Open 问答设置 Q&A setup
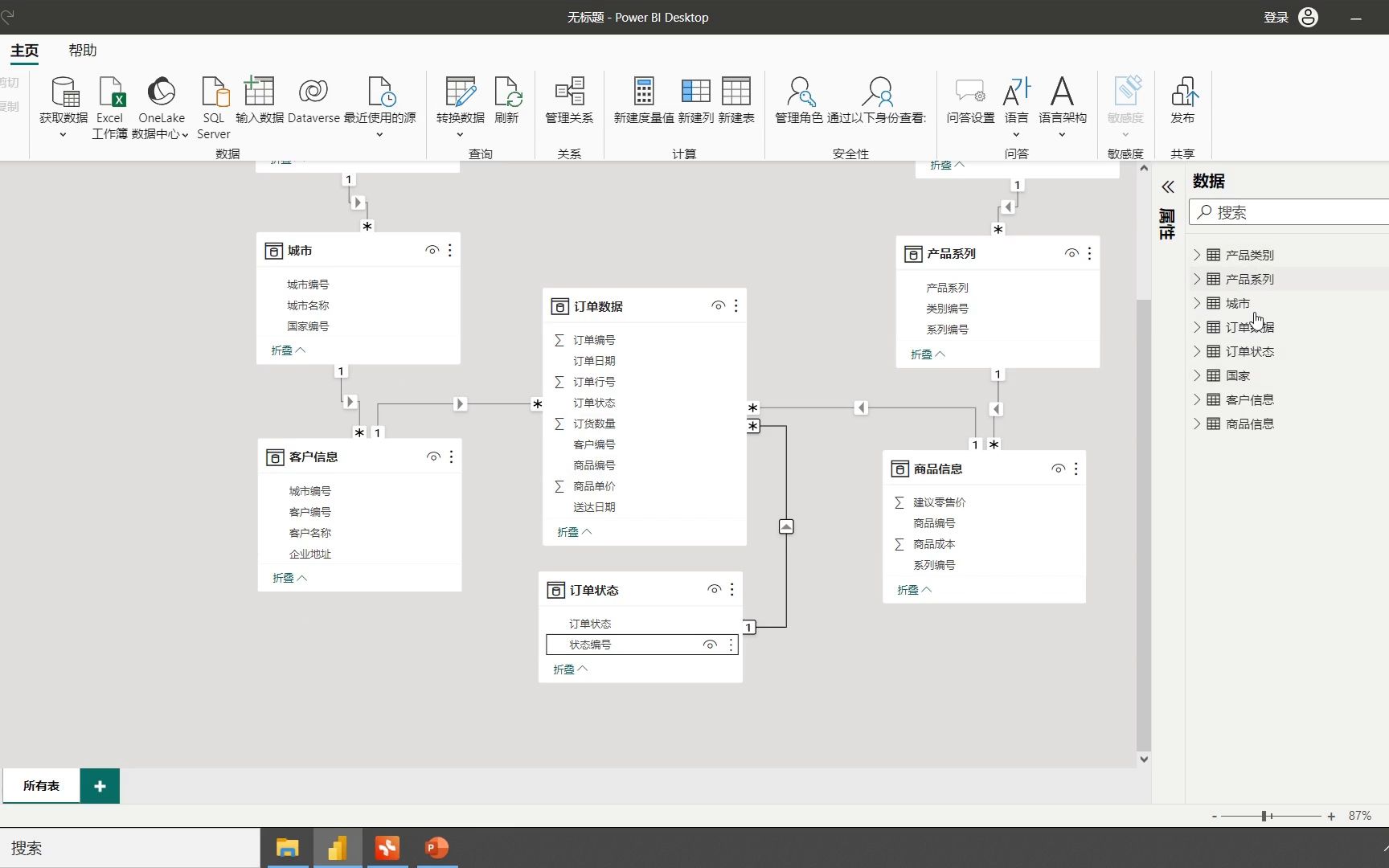 970,100
